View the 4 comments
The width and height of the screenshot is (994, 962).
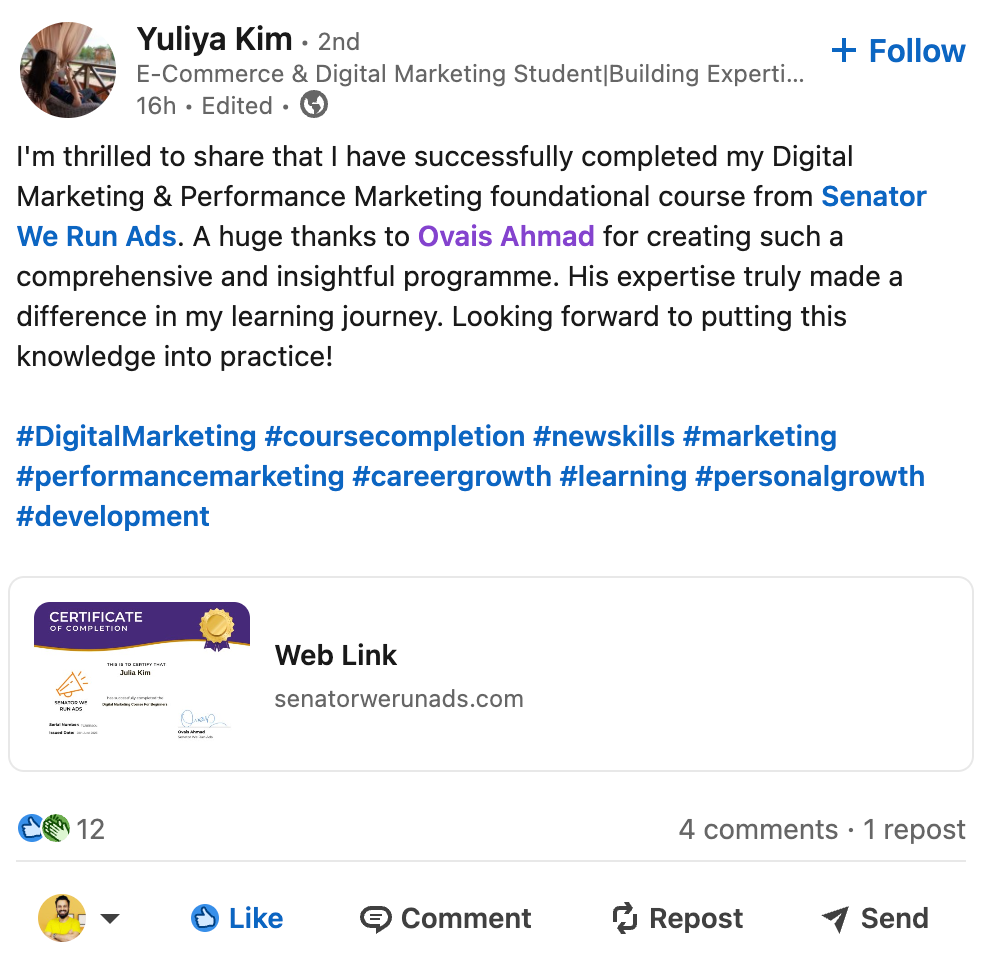click(757, 829)
